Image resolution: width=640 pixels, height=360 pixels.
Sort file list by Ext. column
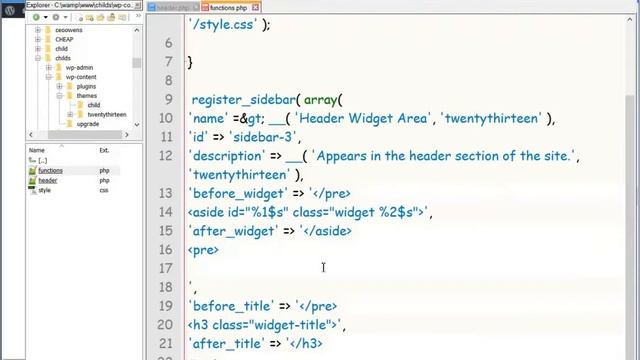tap(104, 150)
